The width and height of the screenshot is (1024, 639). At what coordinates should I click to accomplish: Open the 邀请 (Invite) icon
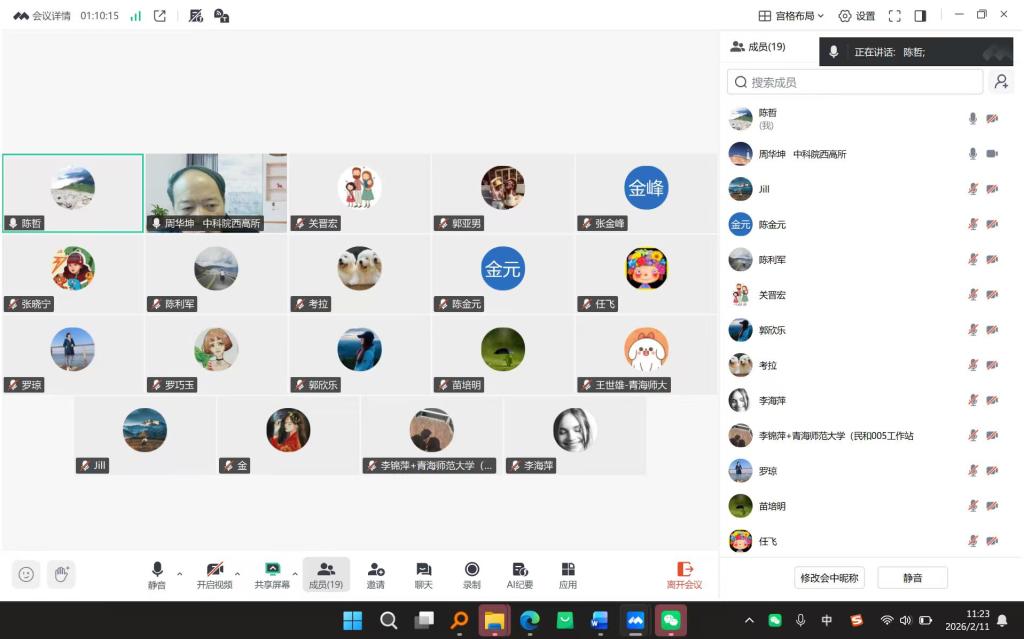click(376, 574)
